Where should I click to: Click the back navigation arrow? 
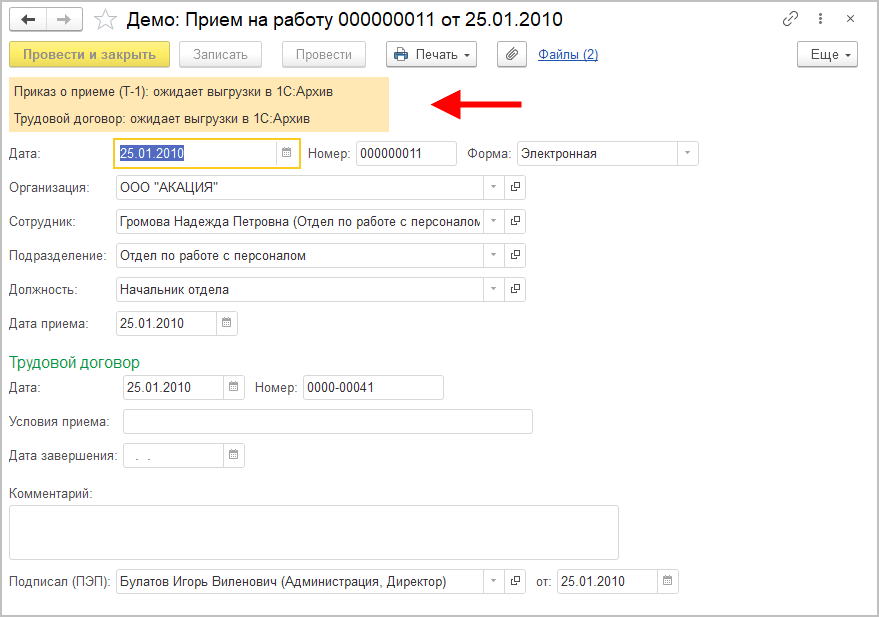click(28, 20)
